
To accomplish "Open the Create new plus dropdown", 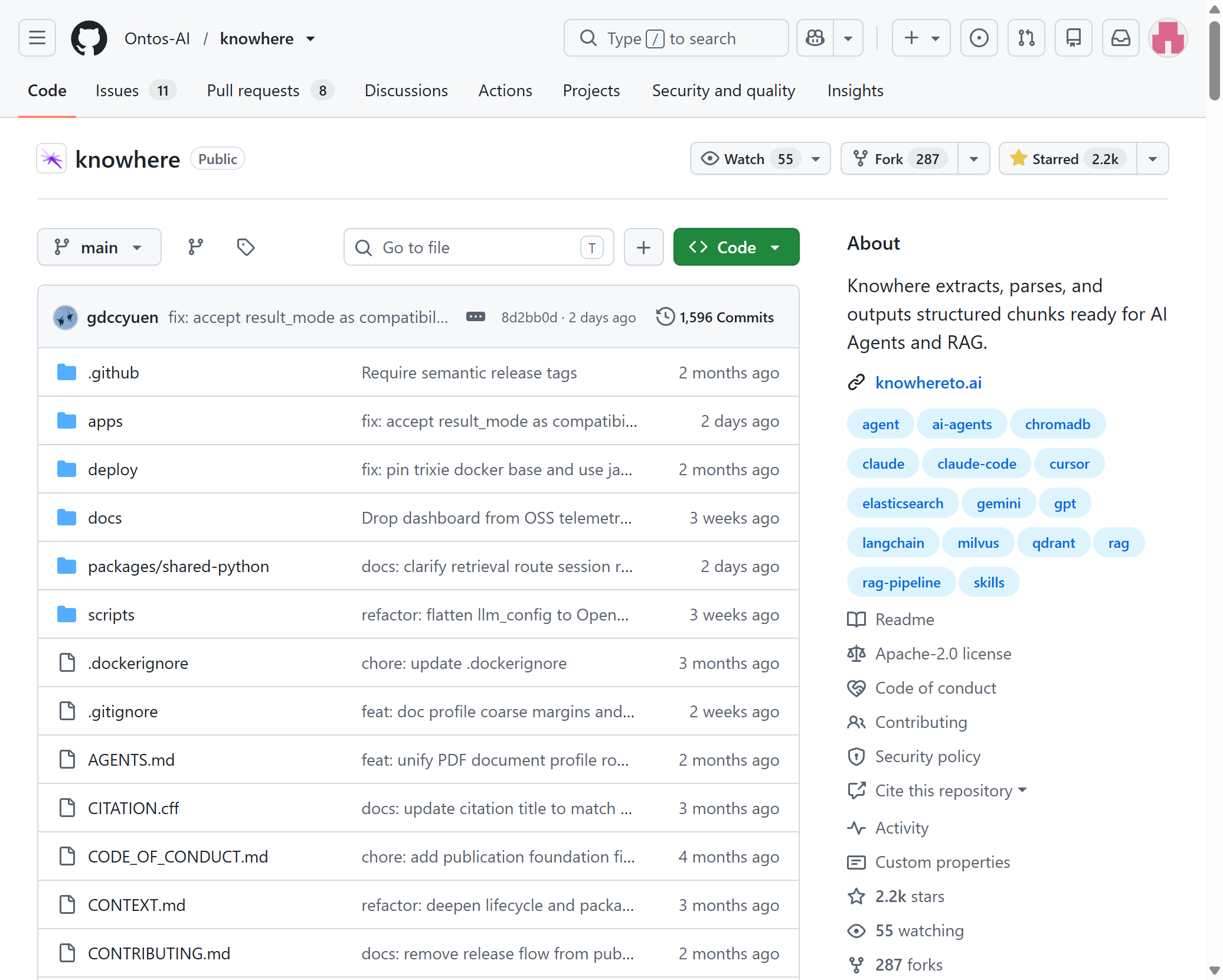I will 921,38.
